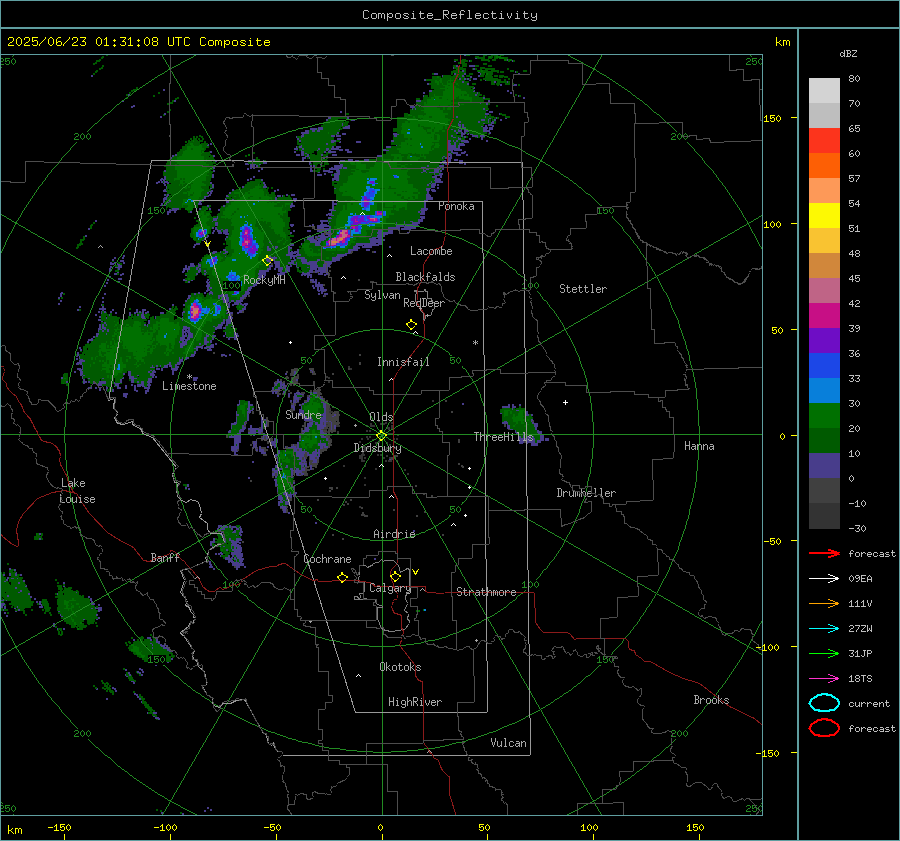The width and height of the screenshot is (900, 841).
Task: Click the Lacombe city label
Action: [431, 251]
